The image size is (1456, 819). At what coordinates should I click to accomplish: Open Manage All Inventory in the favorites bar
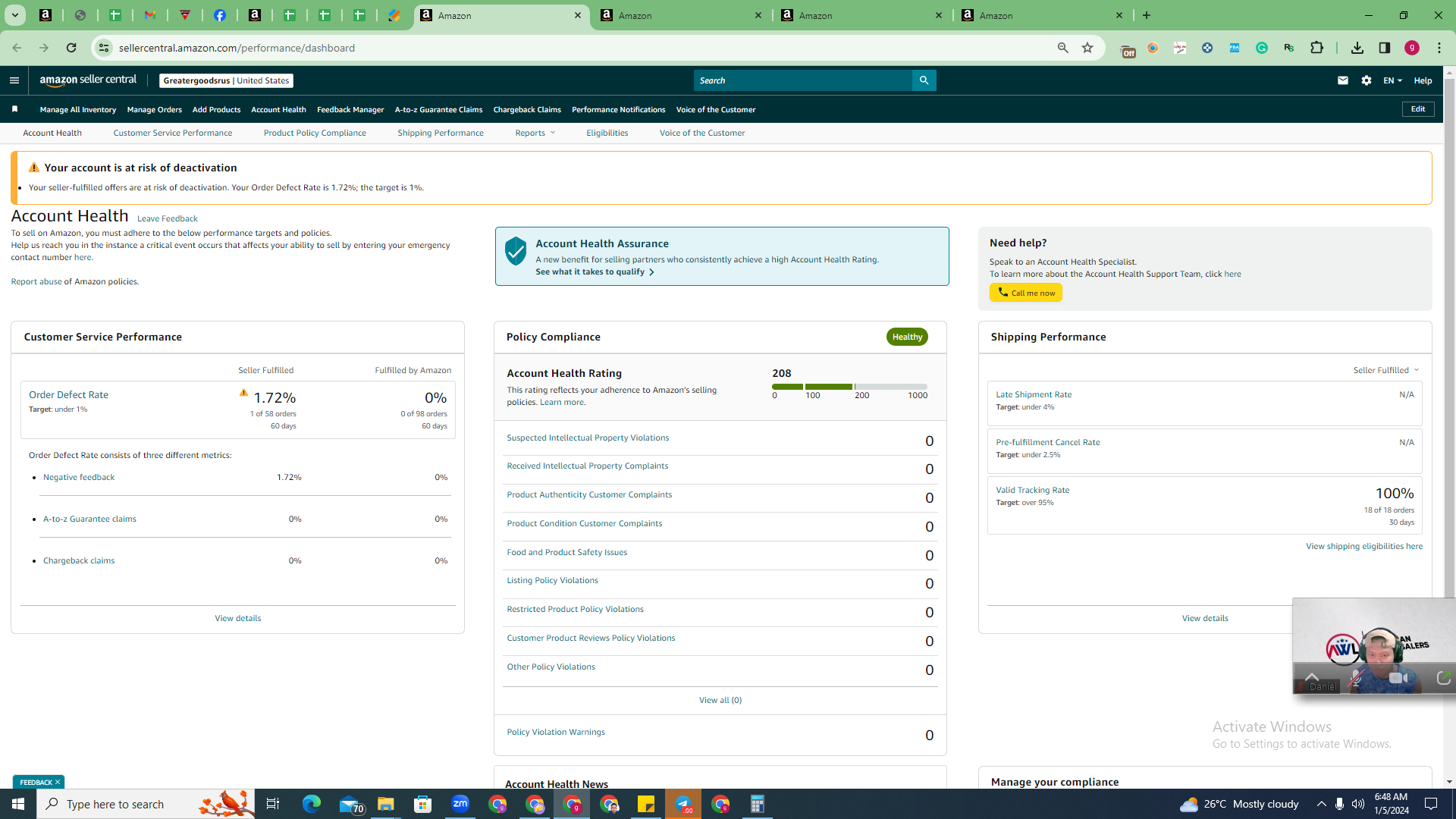pyautogui.click(x=78, y=110)
